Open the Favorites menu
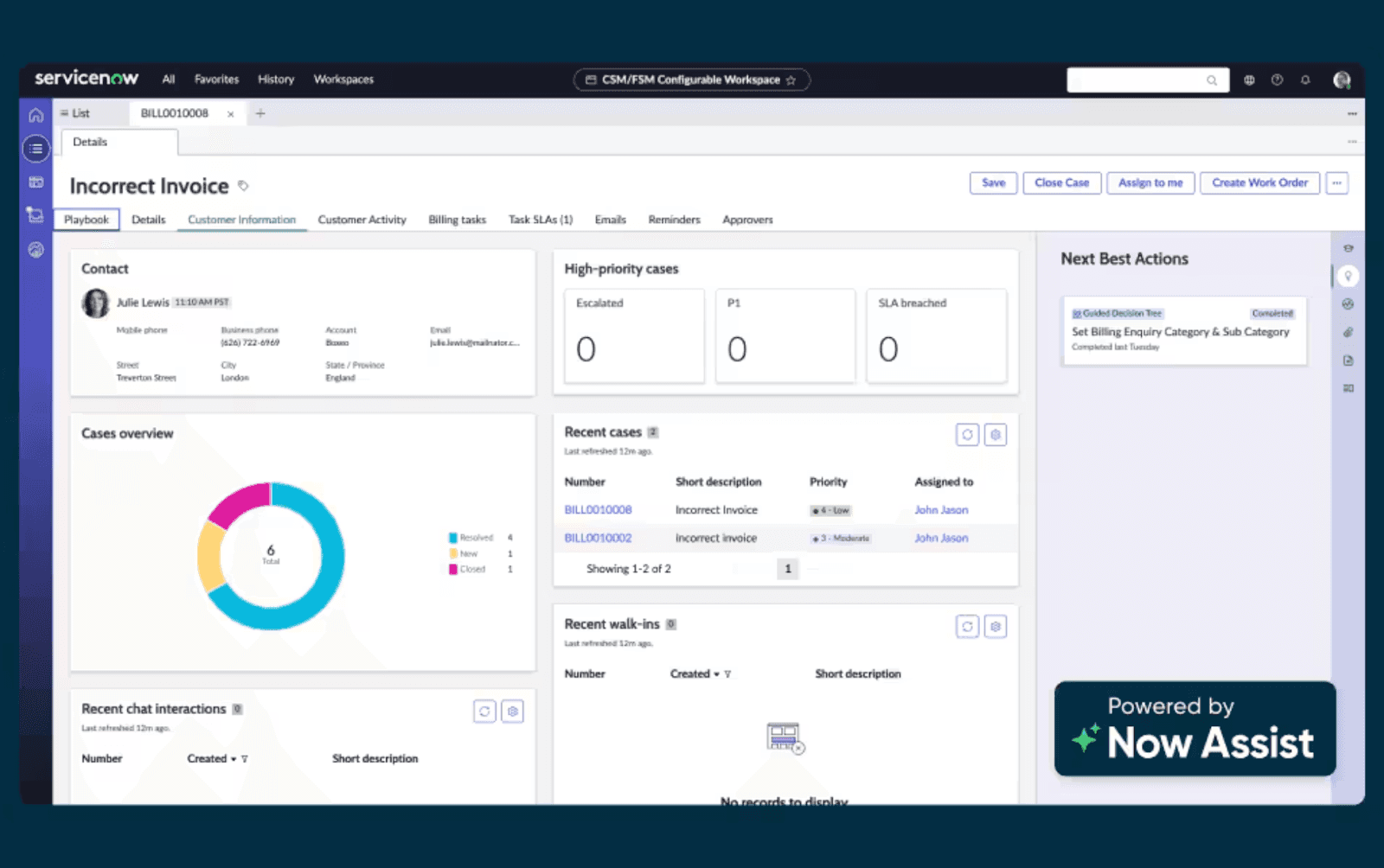The image size is (1384, 868). click(216, 80)
